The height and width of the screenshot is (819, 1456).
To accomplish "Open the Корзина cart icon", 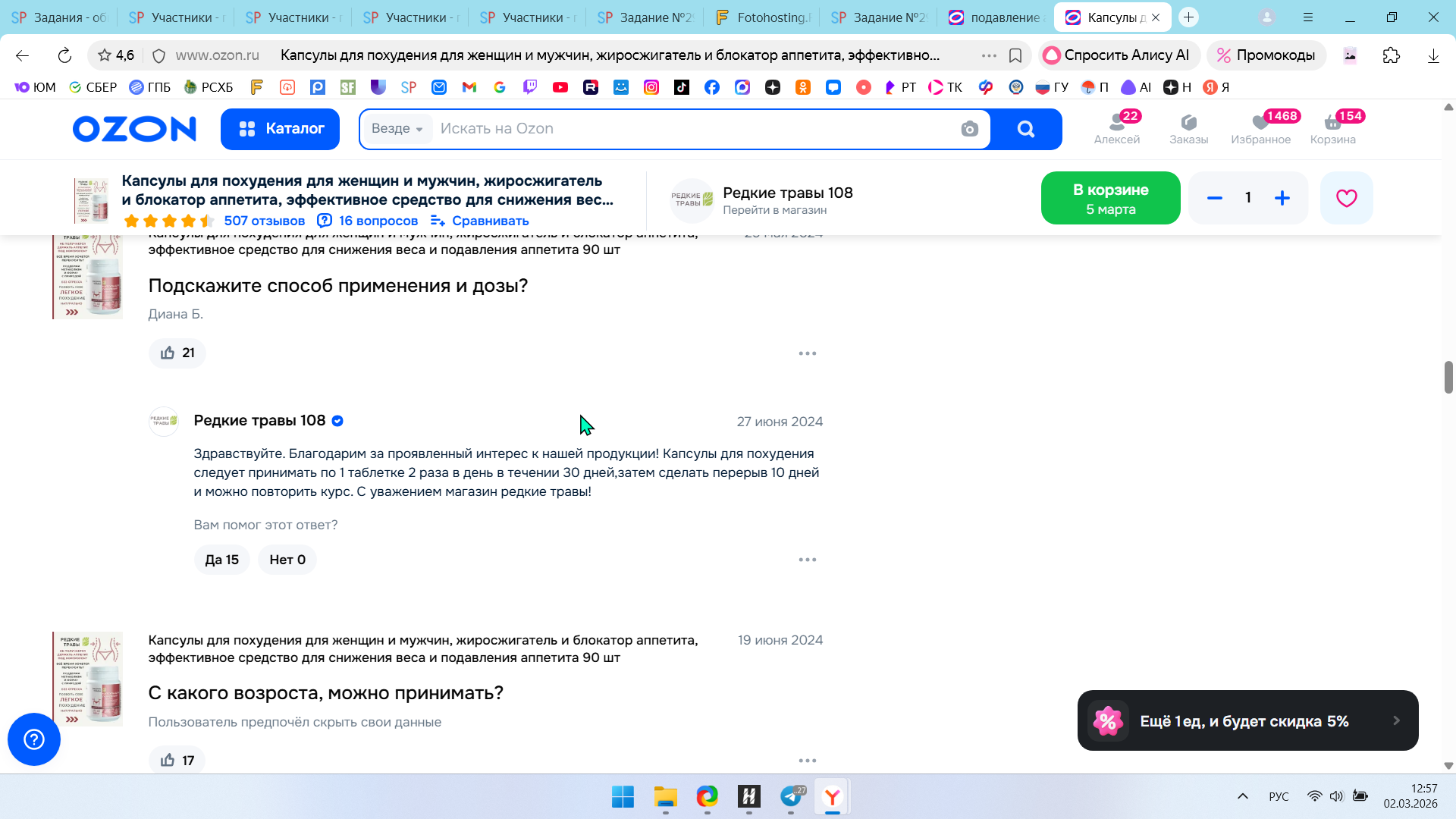I will [1332, 128].
